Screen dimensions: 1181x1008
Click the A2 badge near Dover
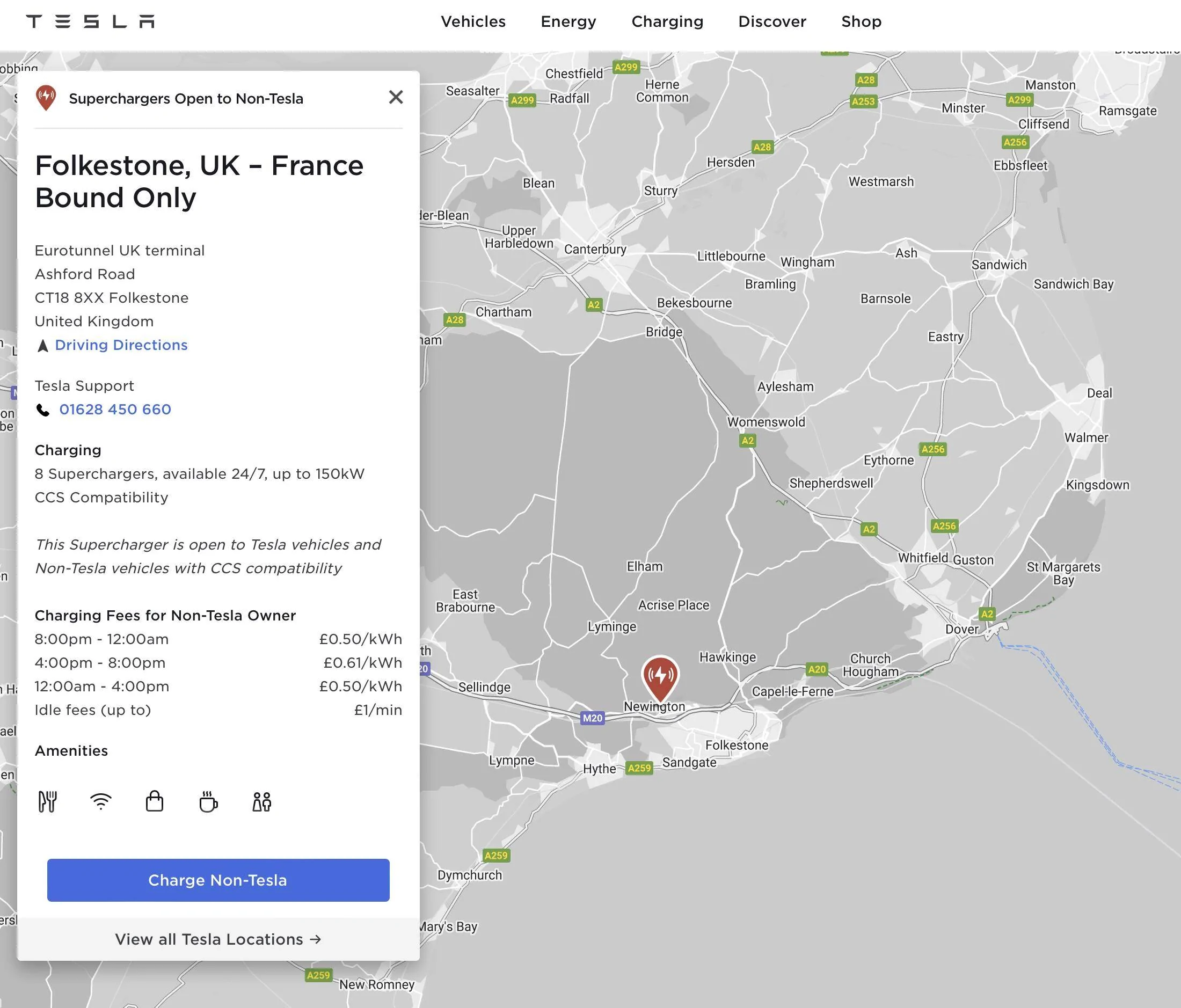[x=987, y=613]
